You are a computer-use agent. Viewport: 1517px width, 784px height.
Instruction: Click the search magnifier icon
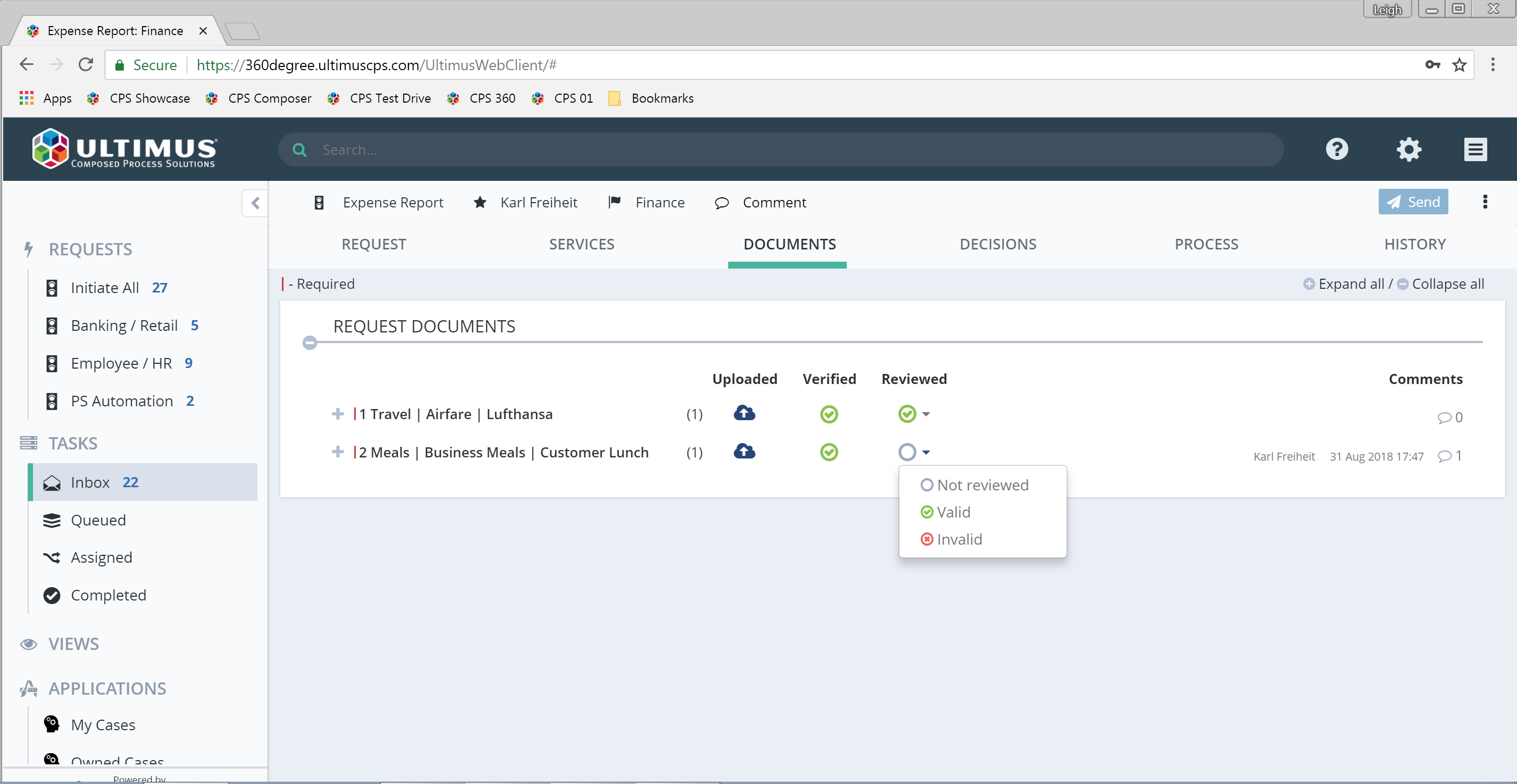click(x=299, y=149)
